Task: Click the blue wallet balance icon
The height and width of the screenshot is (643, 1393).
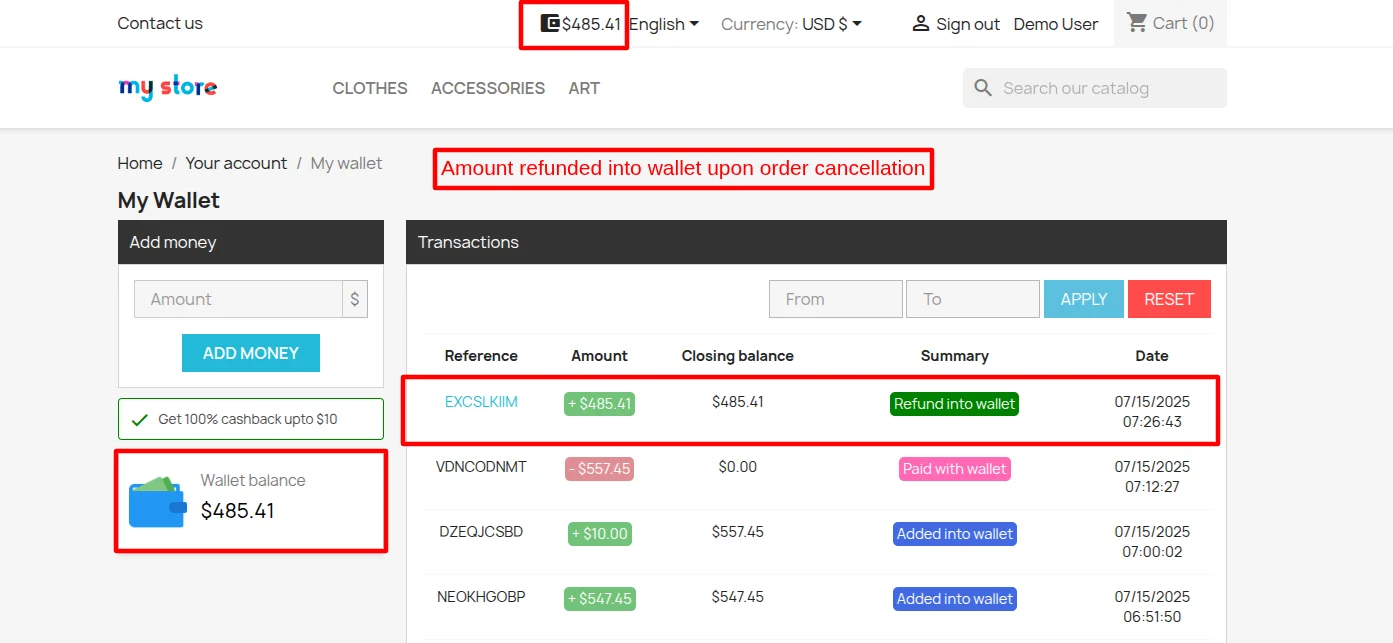Action: [157, 501]
